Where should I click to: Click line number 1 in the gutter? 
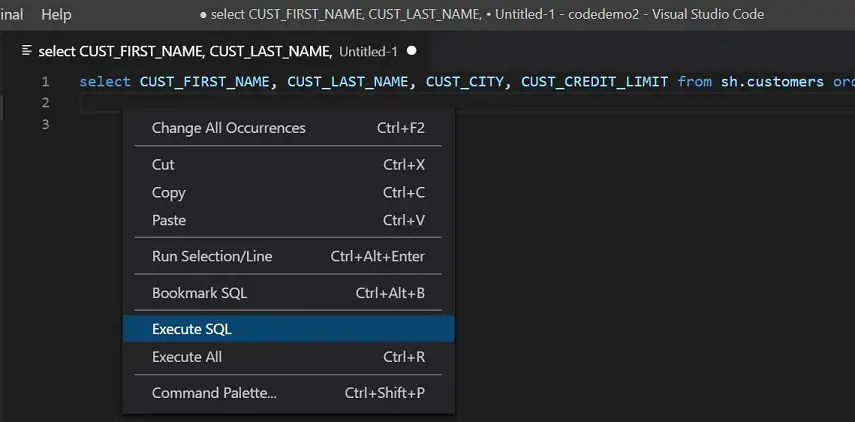point(45,82)
